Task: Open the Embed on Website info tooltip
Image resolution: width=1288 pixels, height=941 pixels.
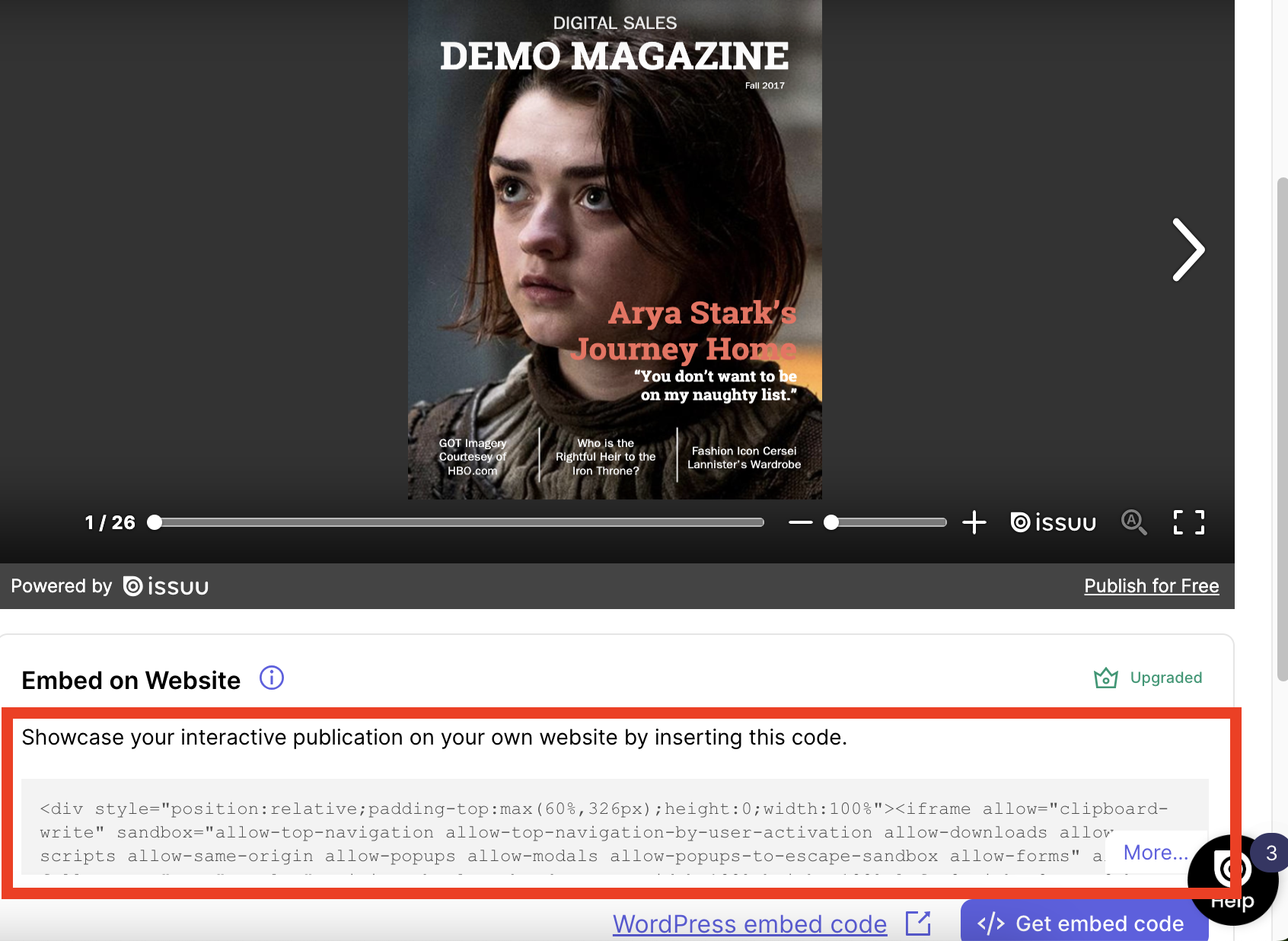Action: [271, 678]
